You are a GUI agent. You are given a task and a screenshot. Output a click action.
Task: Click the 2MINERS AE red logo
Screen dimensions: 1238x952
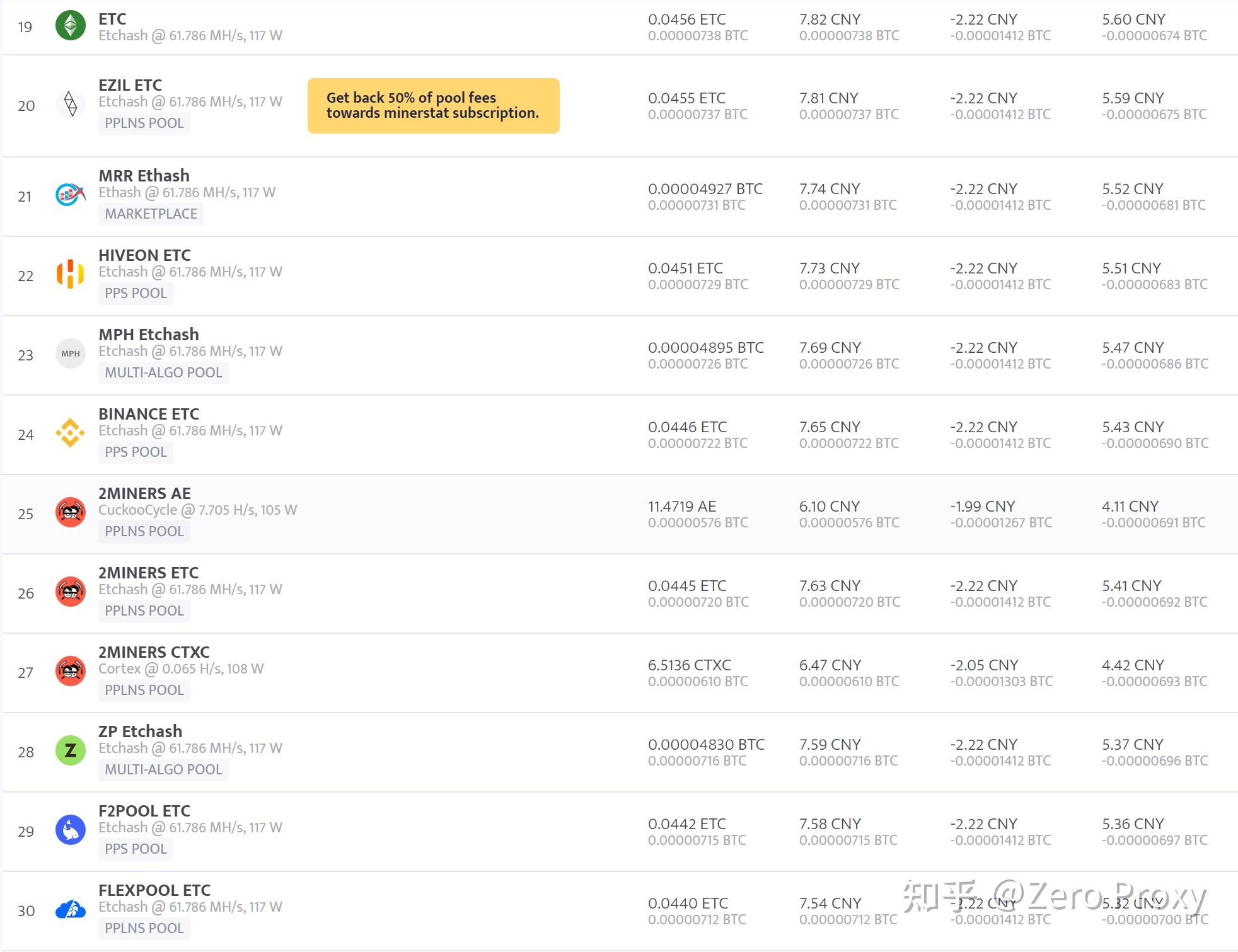point(71,512)
